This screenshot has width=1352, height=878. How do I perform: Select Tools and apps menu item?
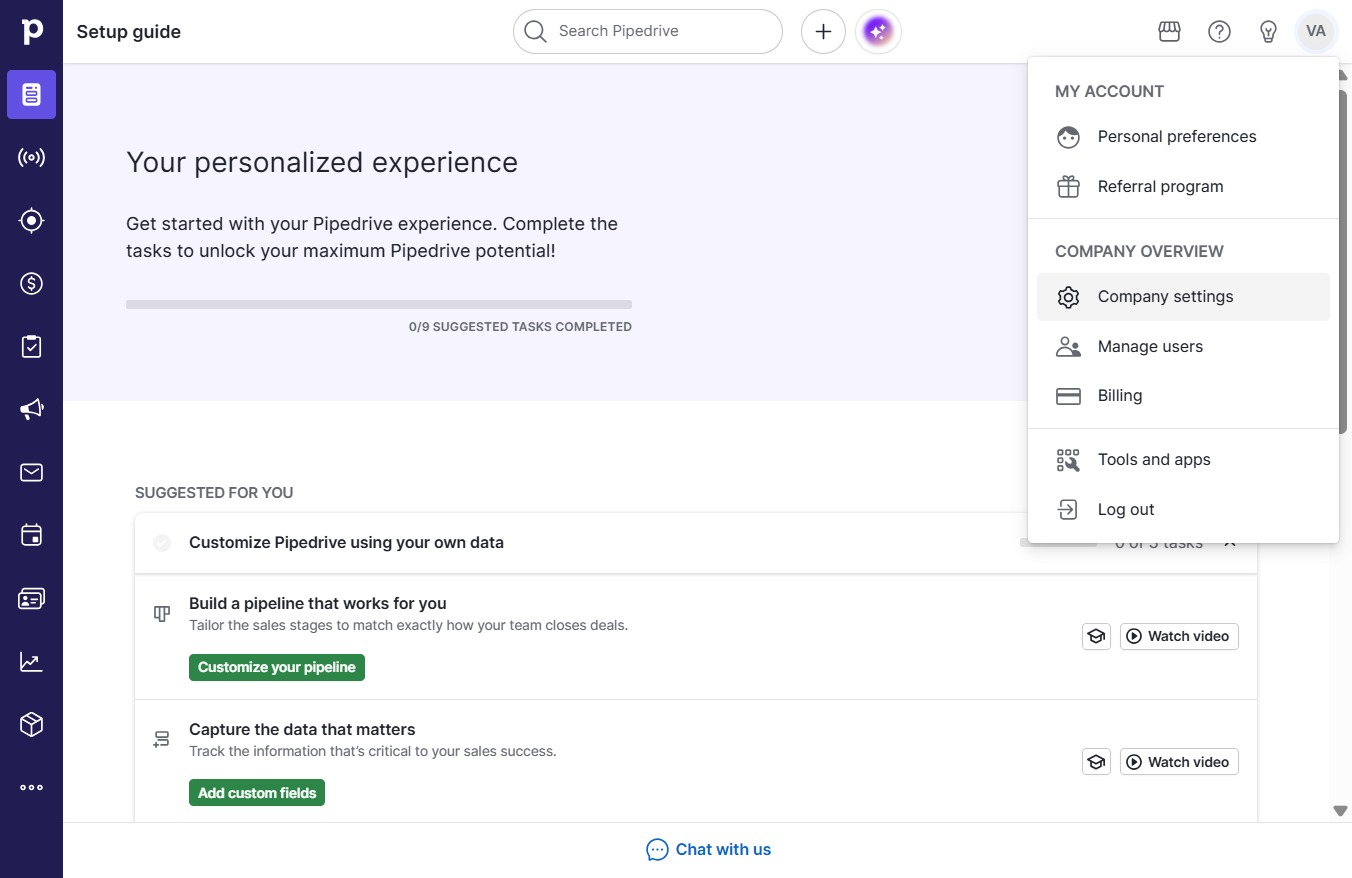coord(1183,460)
